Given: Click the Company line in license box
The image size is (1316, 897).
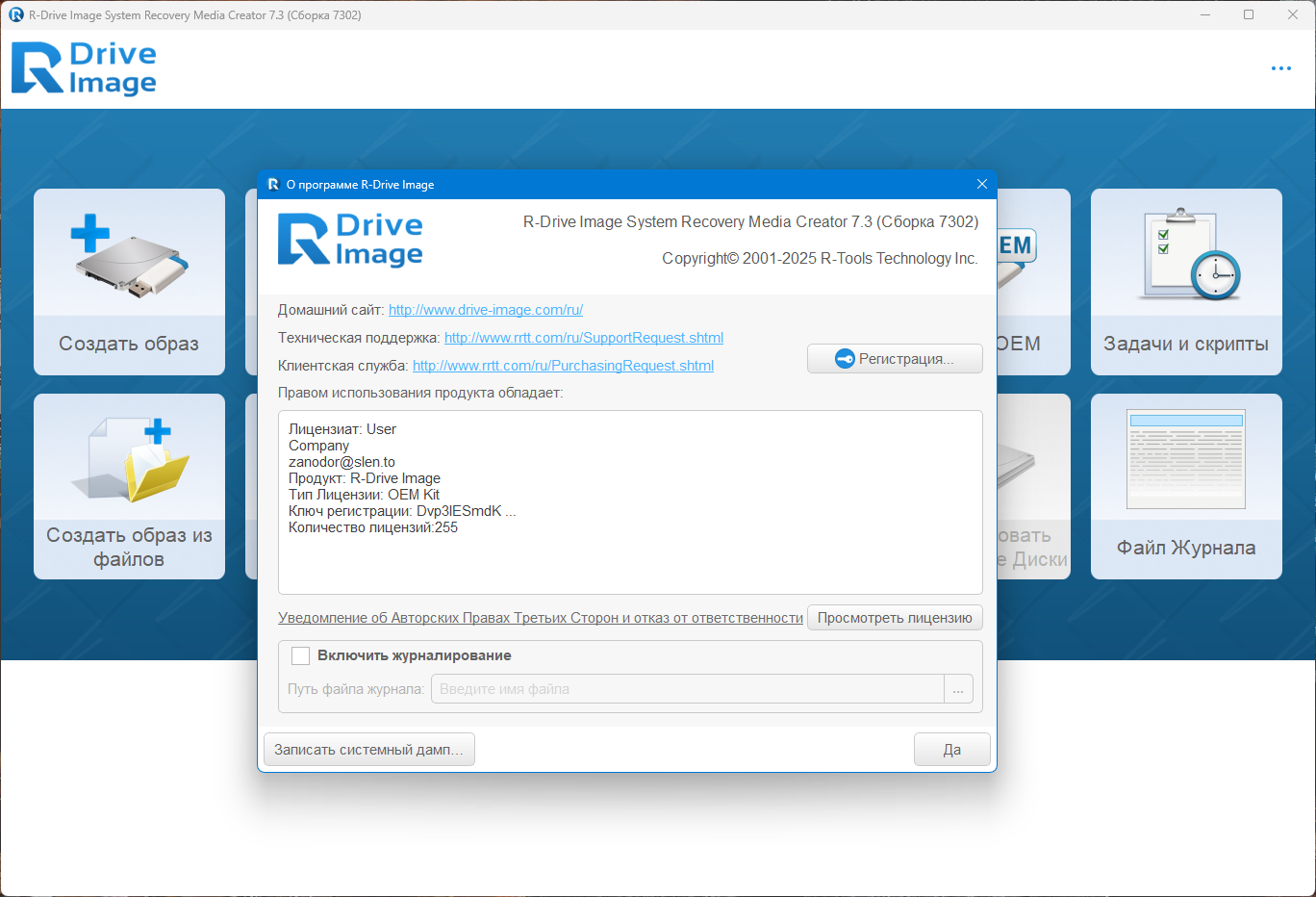Looking at the screenshot, I should coord(318,446).
